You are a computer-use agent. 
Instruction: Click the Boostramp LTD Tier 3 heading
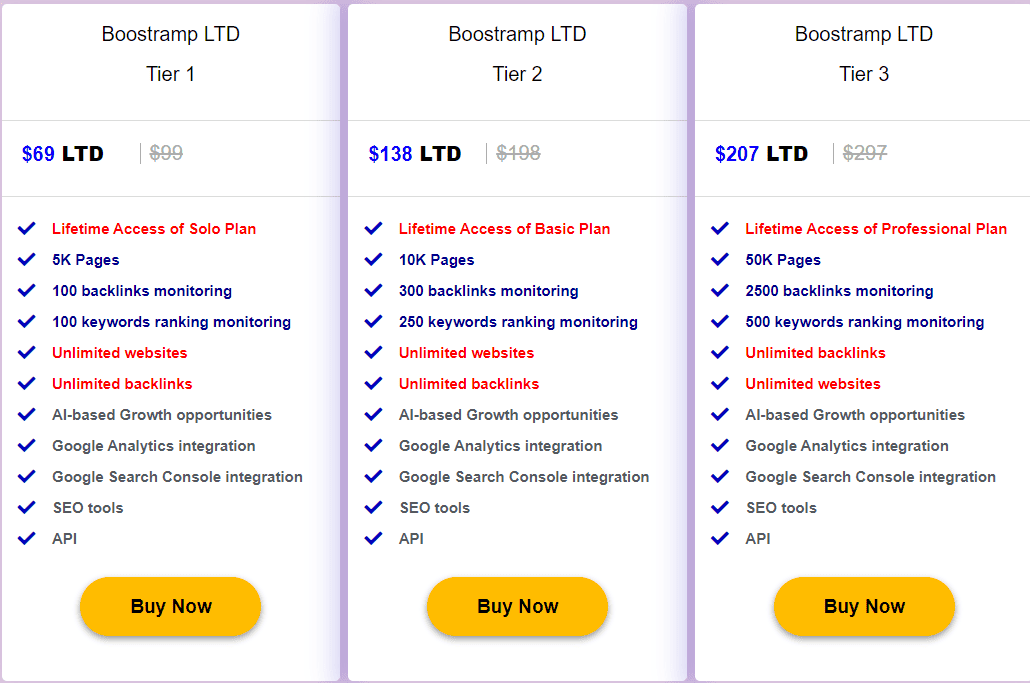click(863, 53)
